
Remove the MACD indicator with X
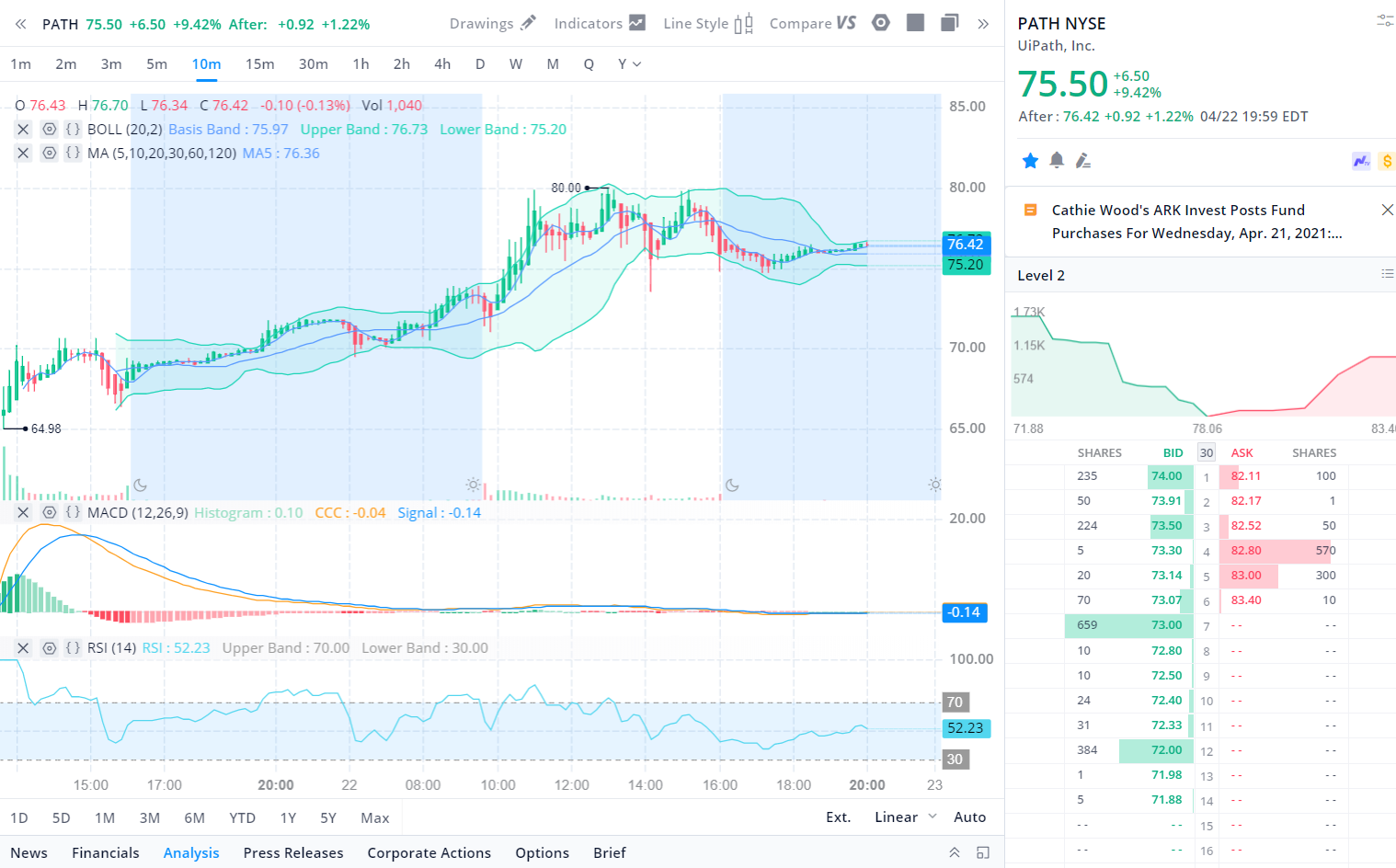(x=23, y=513)
